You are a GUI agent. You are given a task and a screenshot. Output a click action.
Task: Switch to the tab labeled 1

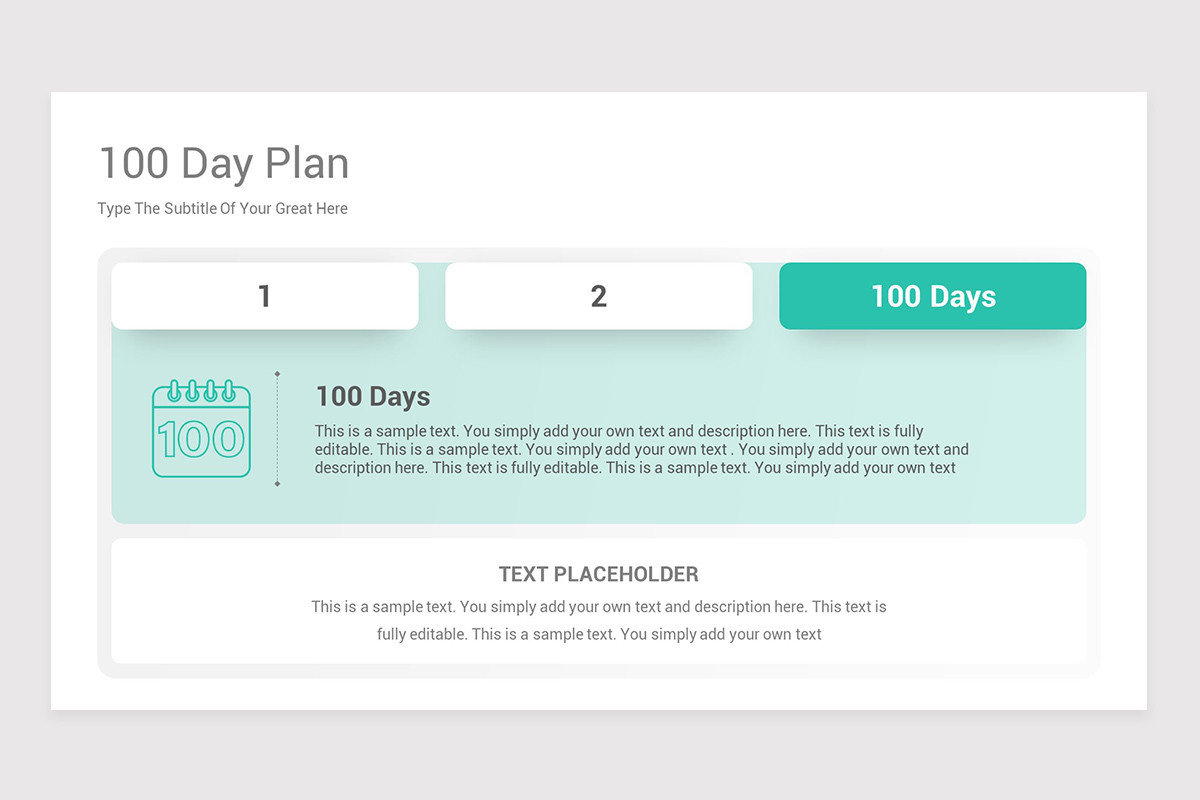coord(265,296)
